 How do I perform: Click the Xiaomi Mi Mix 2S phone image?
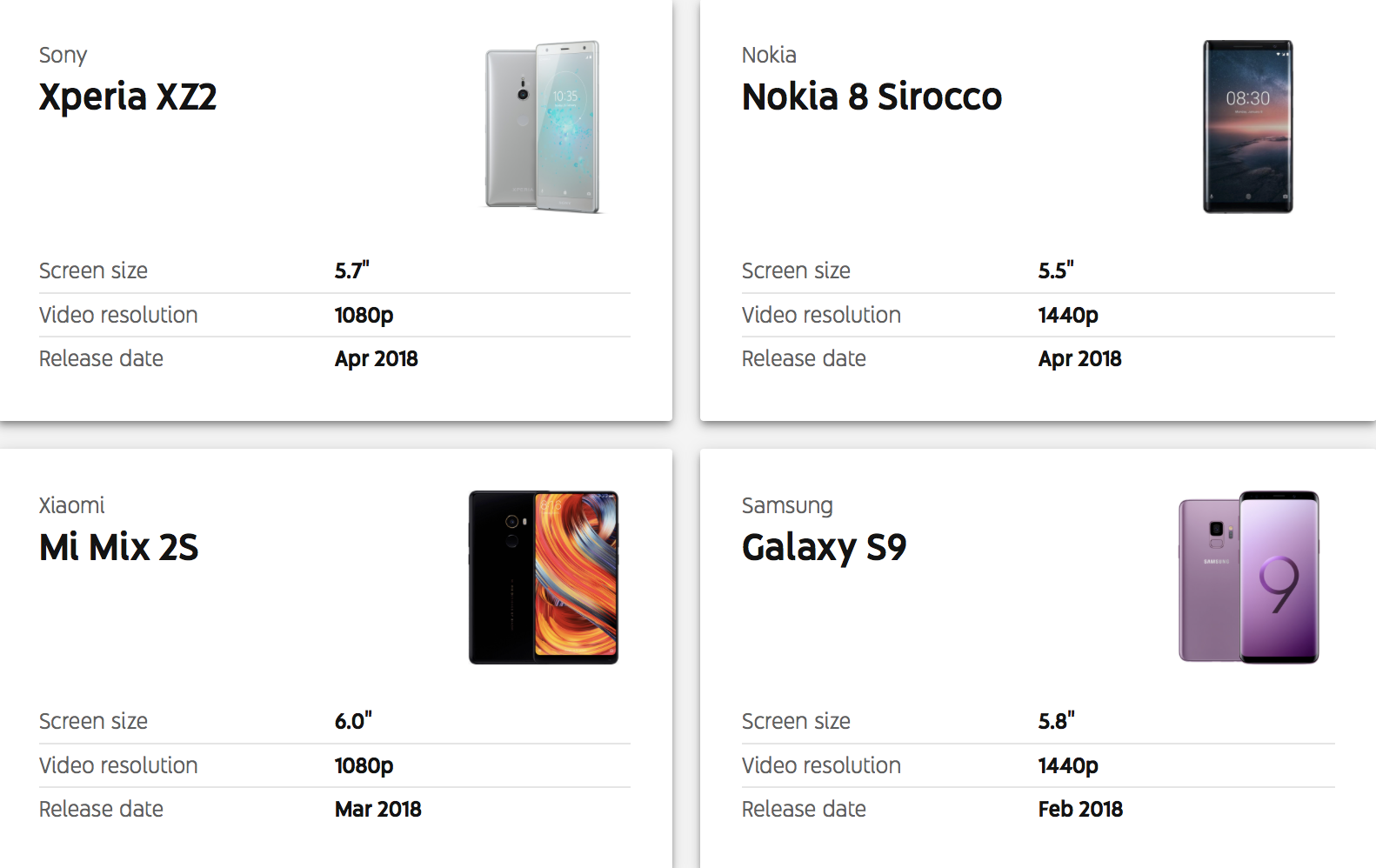544,578
